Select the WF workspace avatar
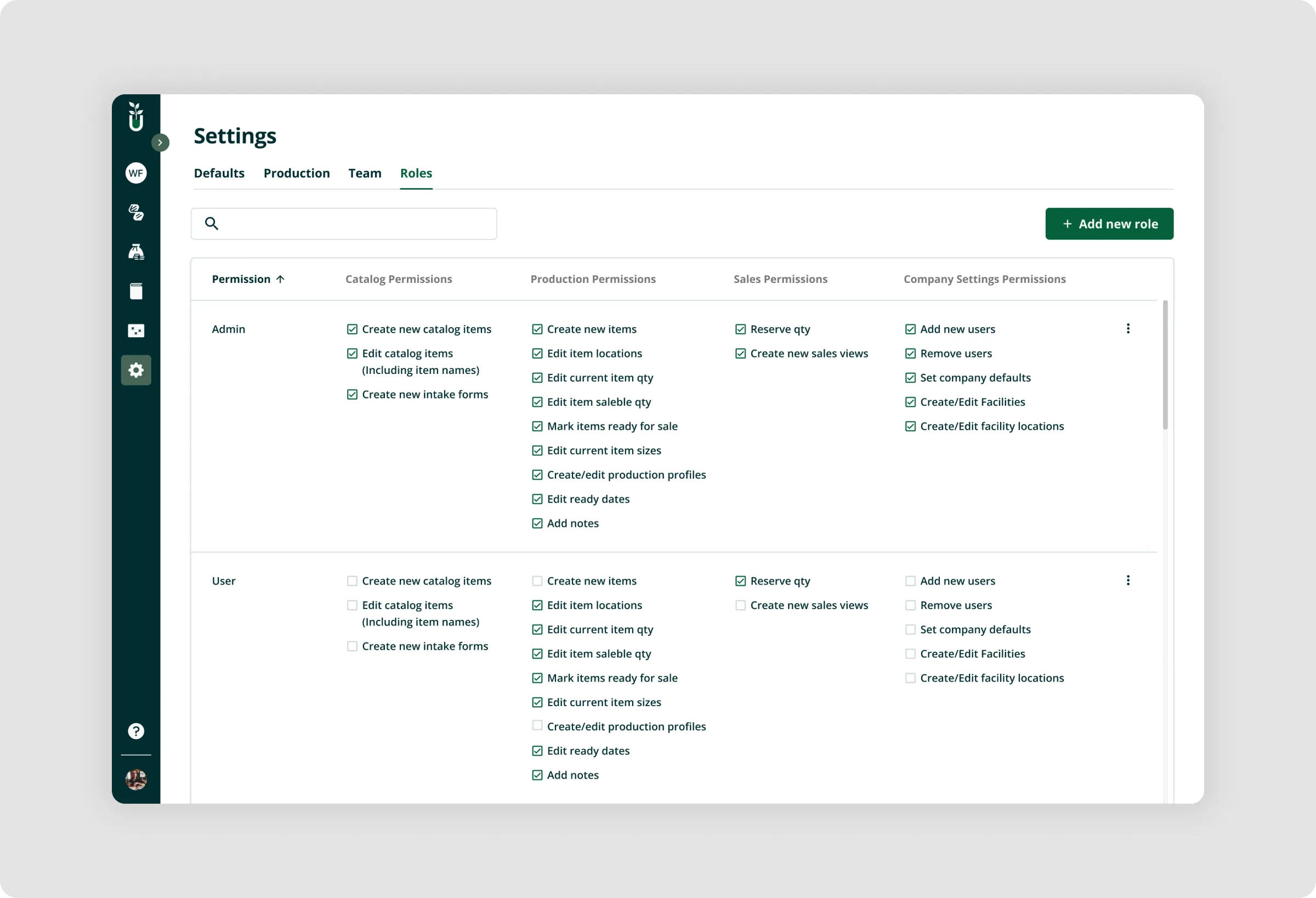The width and height of the screenshot is (1316, 898). (x=136, y=173)
